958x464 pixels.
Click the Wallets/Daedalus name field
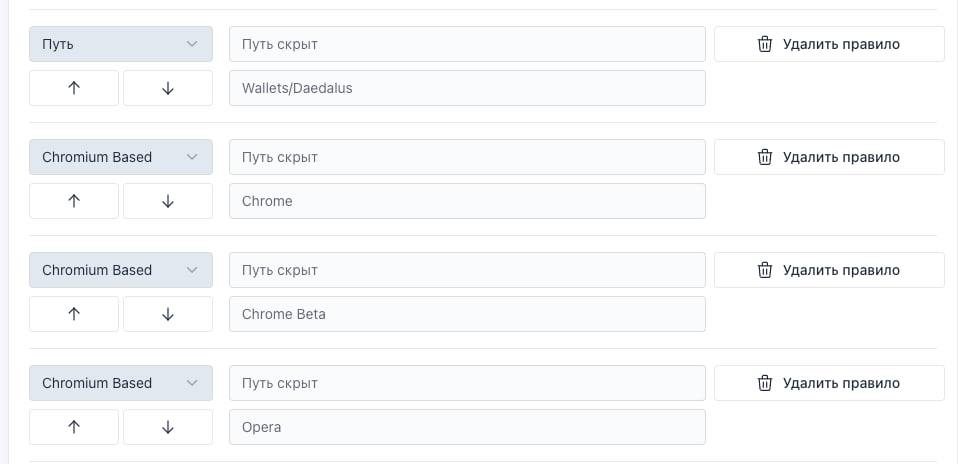tap(467, 88)
